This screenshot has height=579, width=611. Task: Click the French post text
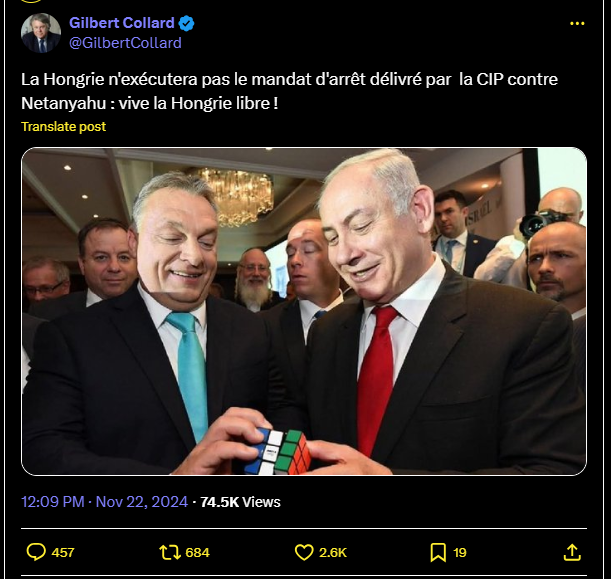[x=290, y=91]
